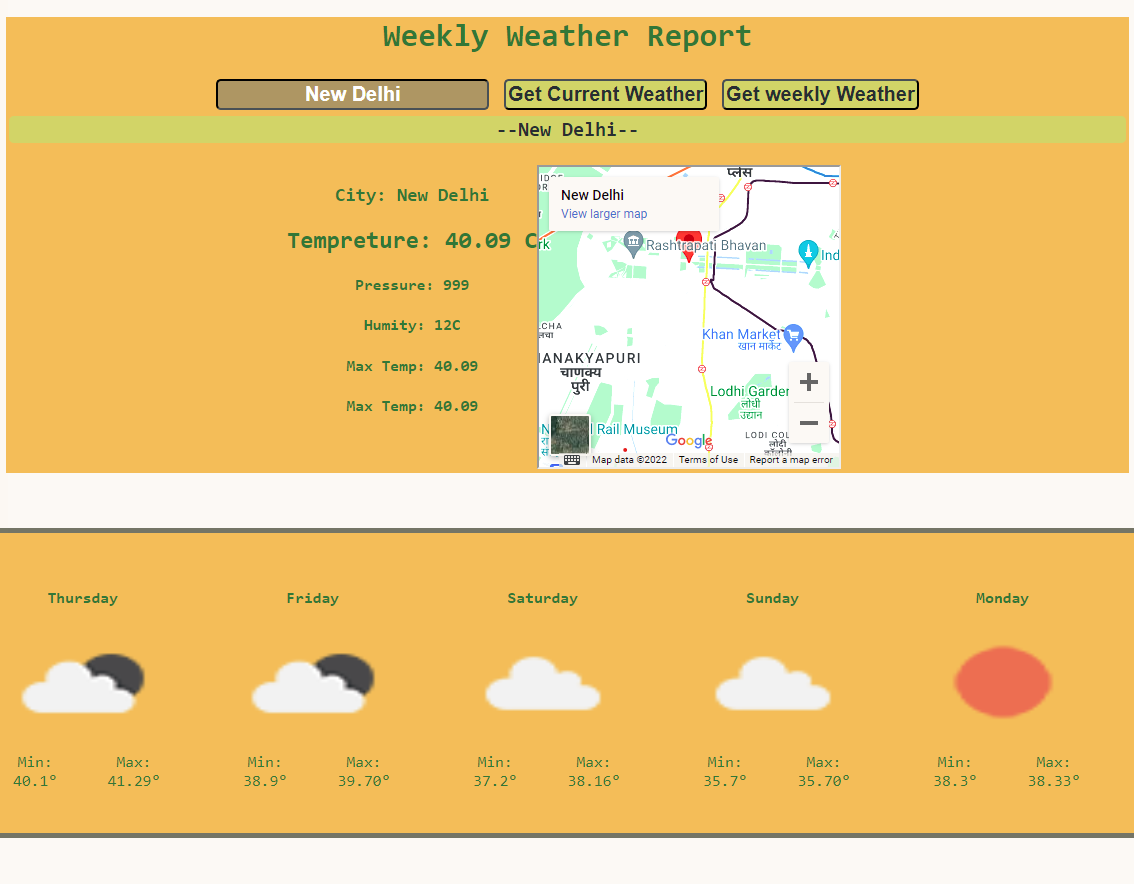Open the View larger map link
The image size is (1134, 884).
tap(603, 214)
